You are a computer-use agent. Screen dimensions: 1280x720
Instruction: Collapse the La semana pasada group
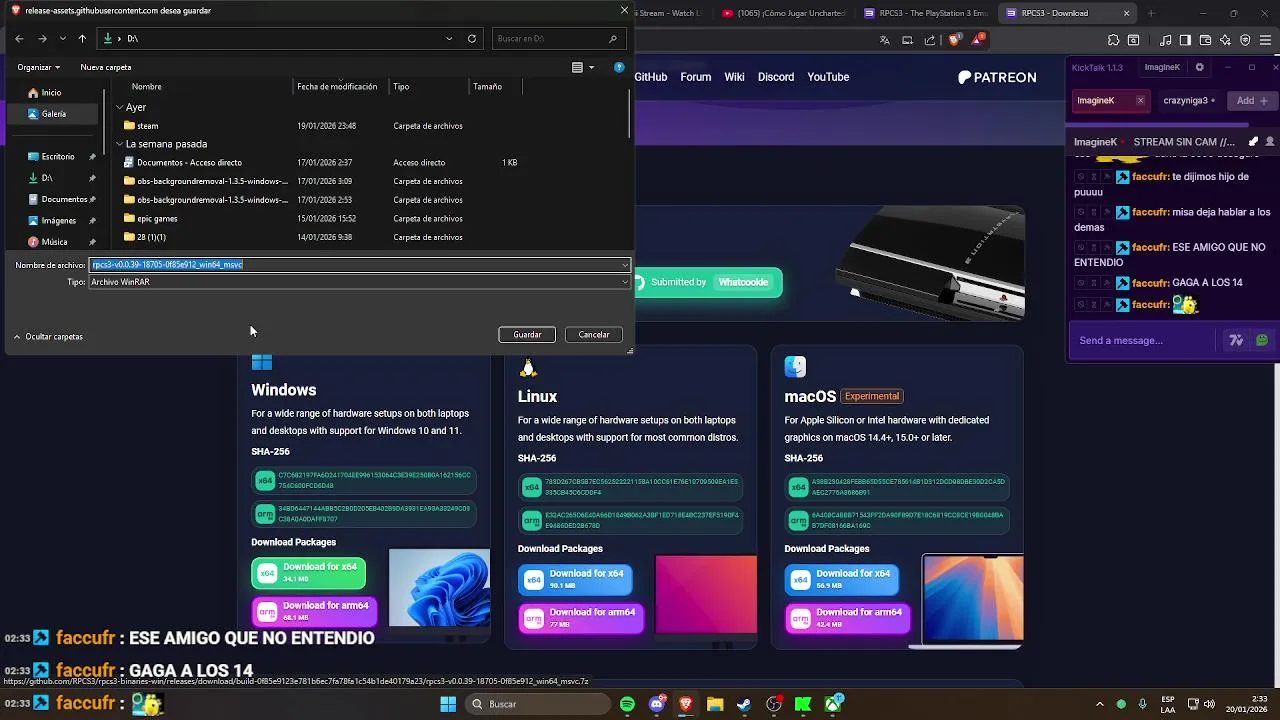pos(120,144)
